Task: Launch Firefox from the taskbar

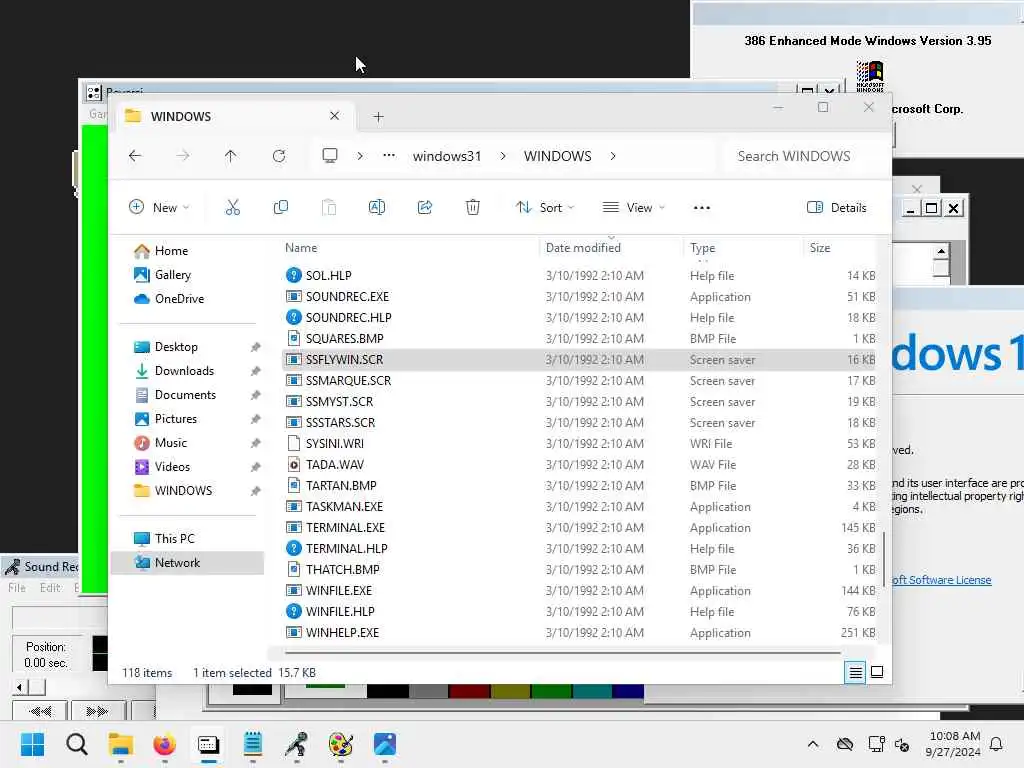Action: (x=165, y=744)
